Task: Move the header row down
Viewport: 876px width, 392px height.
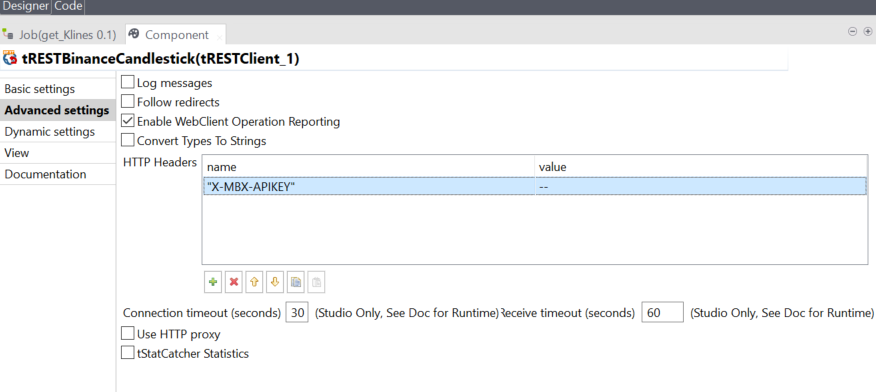Action: click(x=275, y=282)
